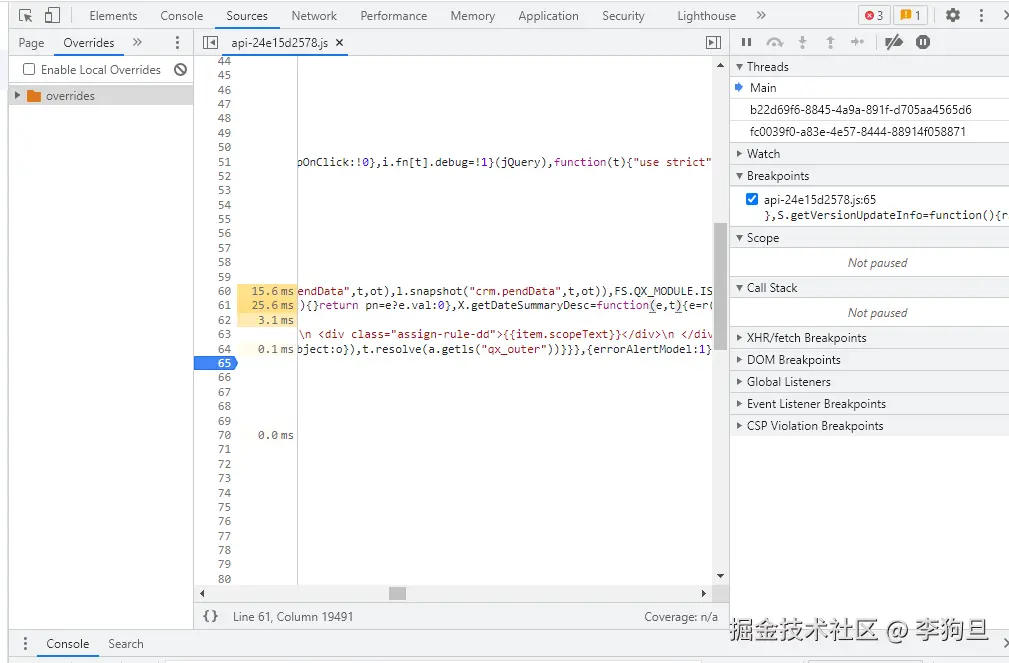Toggle the device toolbar icon
Viewport: 1009px width, 663px height.
click(x=52, y=15)
